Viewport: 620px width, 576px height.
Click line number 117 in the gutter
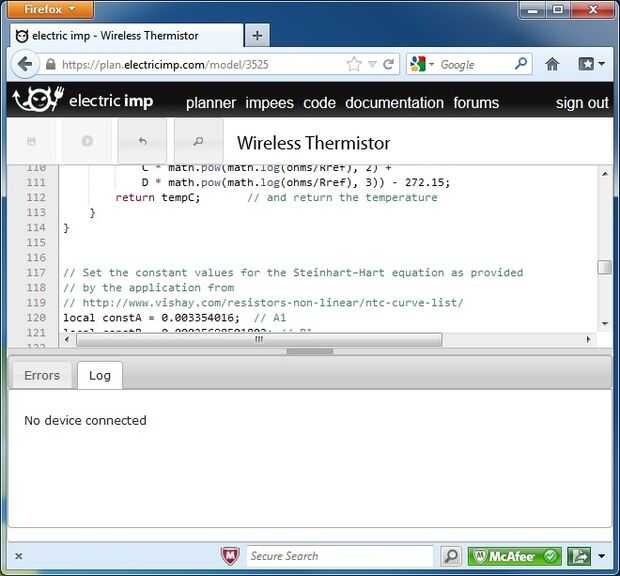(36, 272)
